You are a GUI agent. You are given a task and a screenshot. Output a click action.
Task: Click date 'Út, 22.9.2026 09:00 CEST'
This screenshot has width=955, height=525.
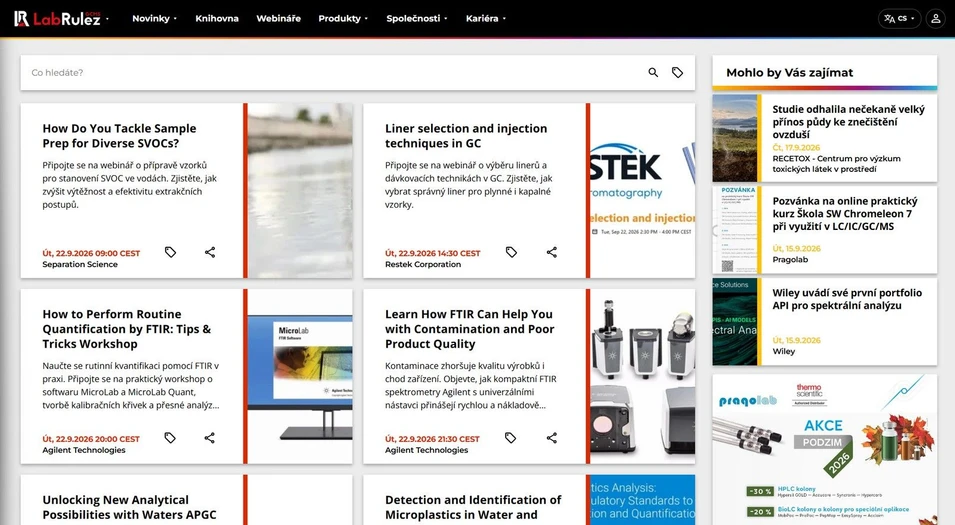point(91,253)
